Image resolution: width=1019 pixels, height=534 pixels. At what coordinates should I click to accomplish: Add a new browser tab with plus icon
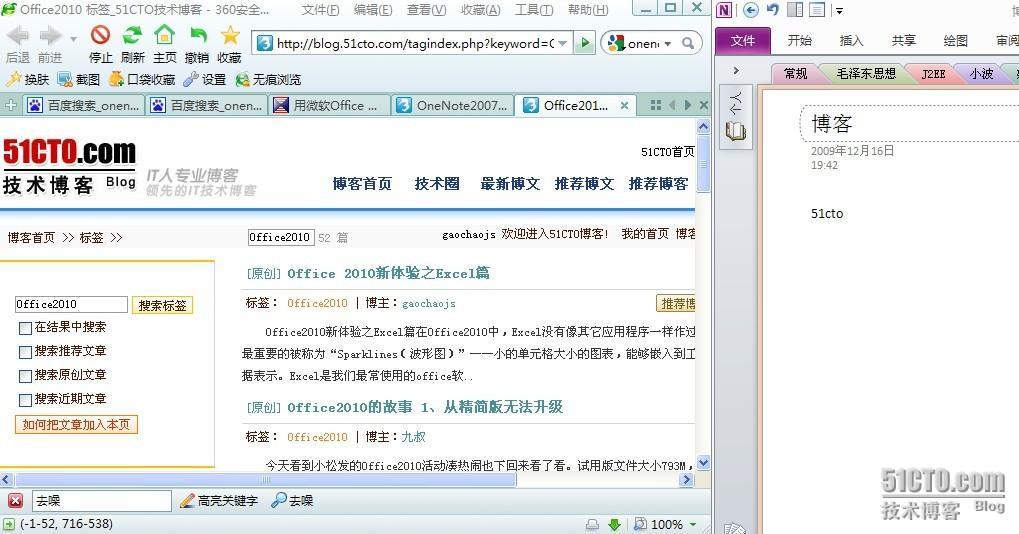click(10, 105)
